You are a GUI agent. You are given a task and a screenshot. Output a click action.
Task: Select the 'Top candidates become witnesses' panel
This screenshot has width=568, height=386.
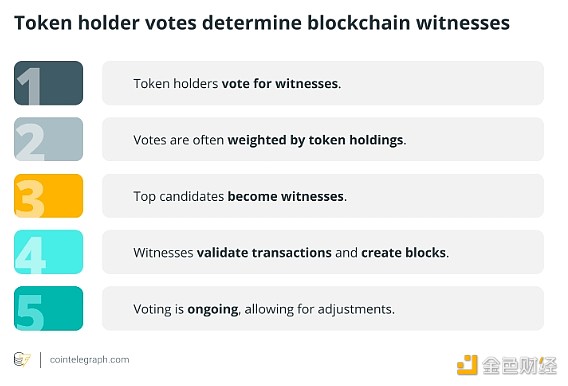click(323, 196)
